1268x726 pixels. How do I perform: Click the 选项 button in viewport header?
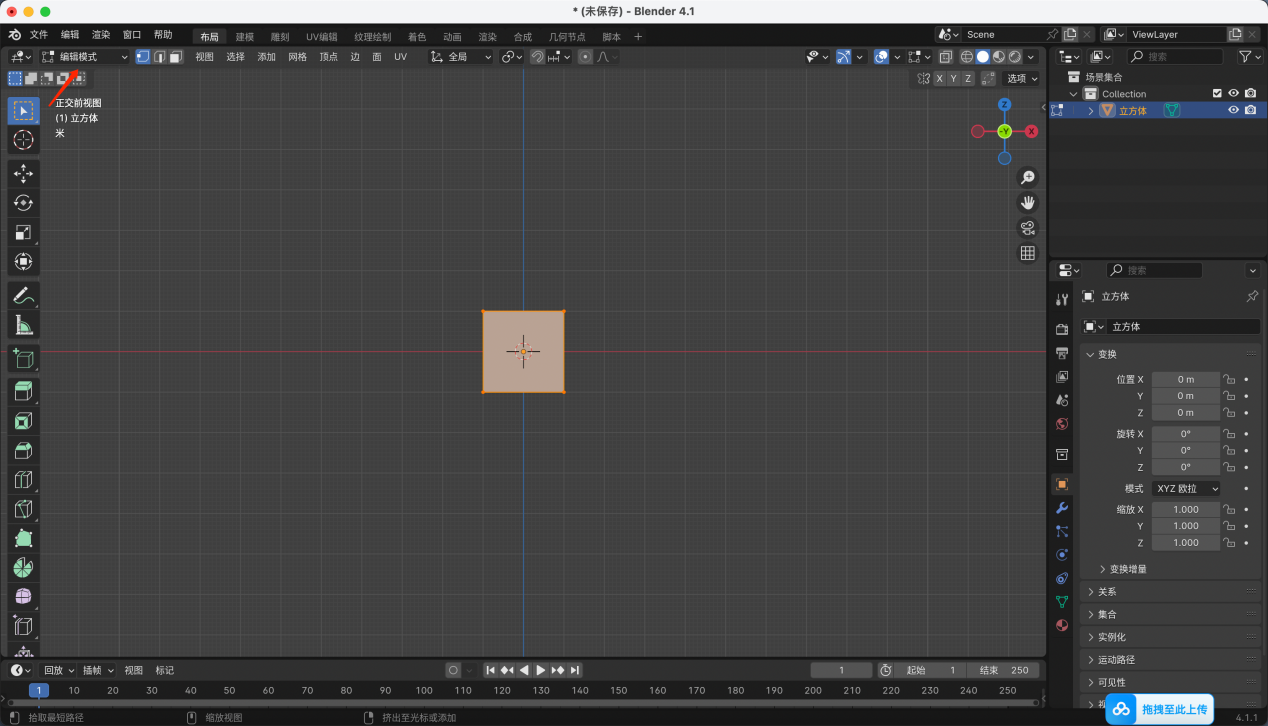point(1021,78)
